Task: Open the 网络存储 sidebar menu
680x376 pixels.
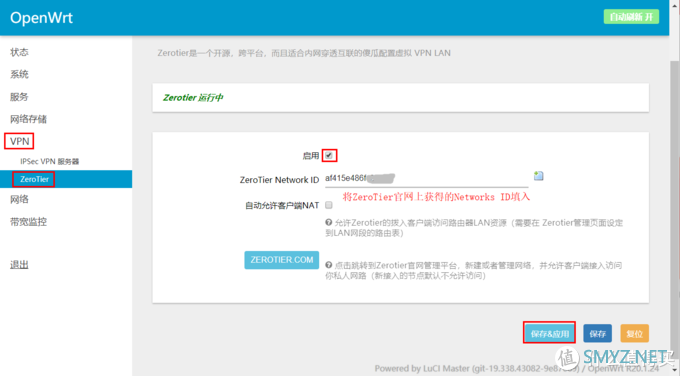Action: pos(28,119)
